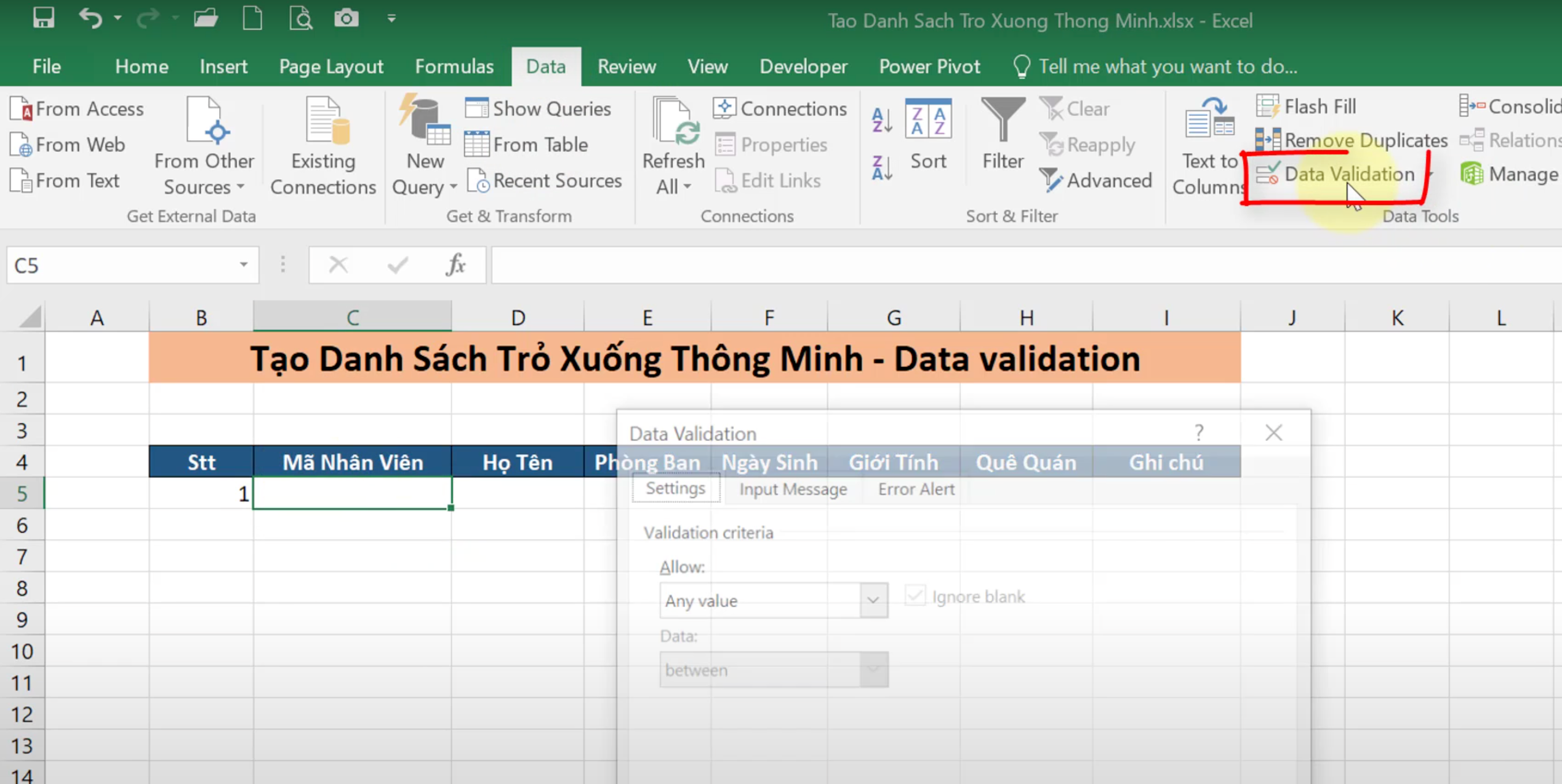
Task: Toggle the Filter button
Action: click(x=1003, y=134)
